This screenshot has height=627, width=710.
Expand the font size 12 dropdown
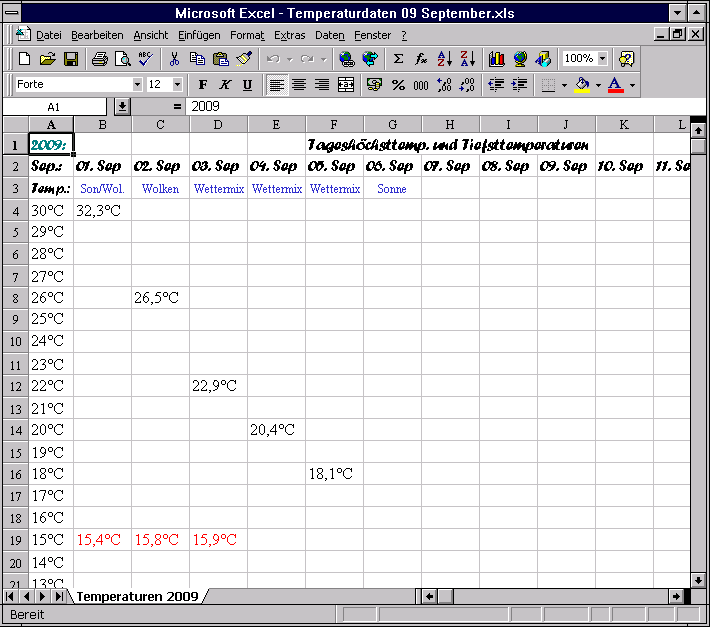(x=178, y=85)
